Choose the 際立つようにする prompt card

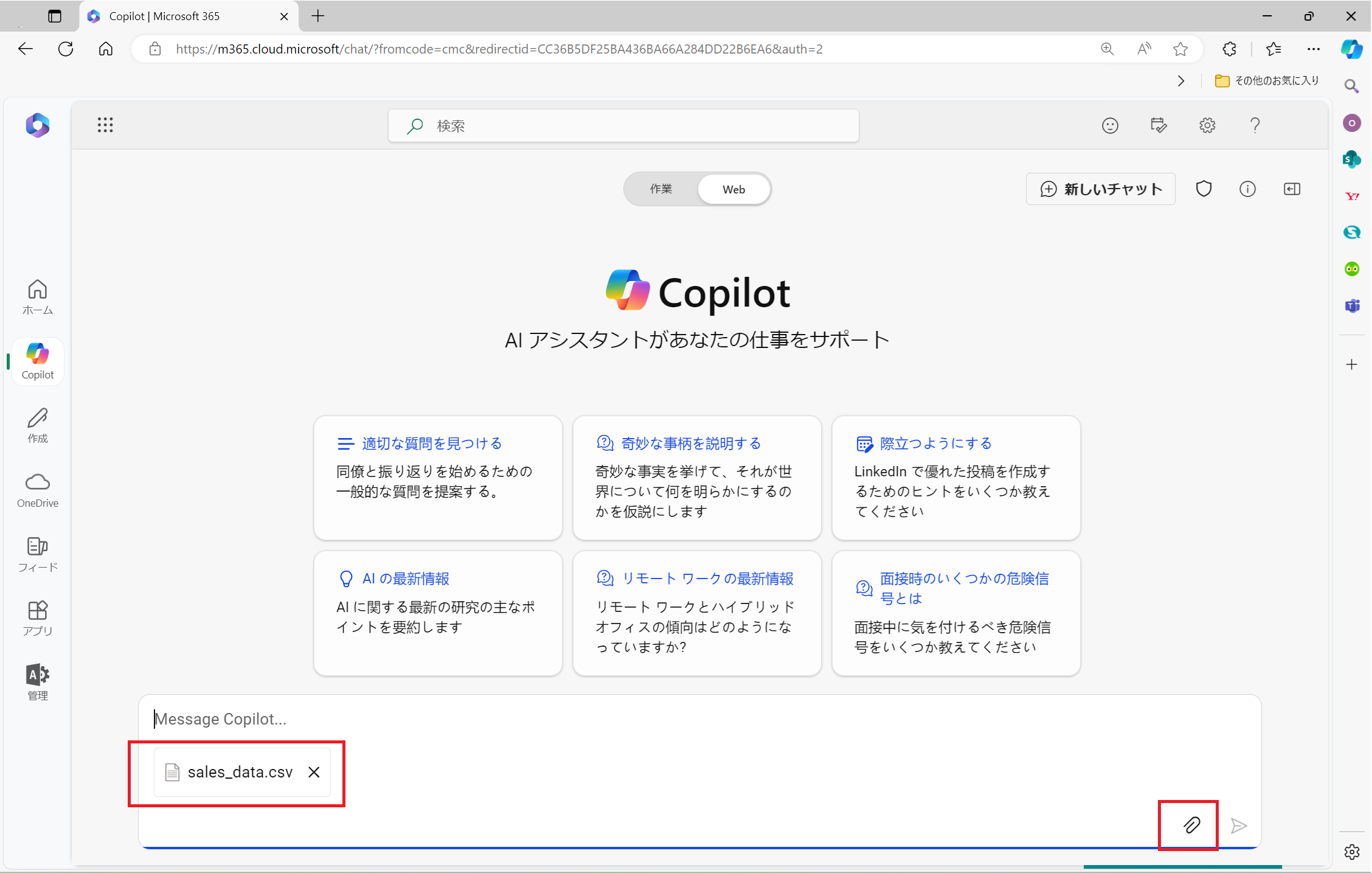click(x=956, y=478)
